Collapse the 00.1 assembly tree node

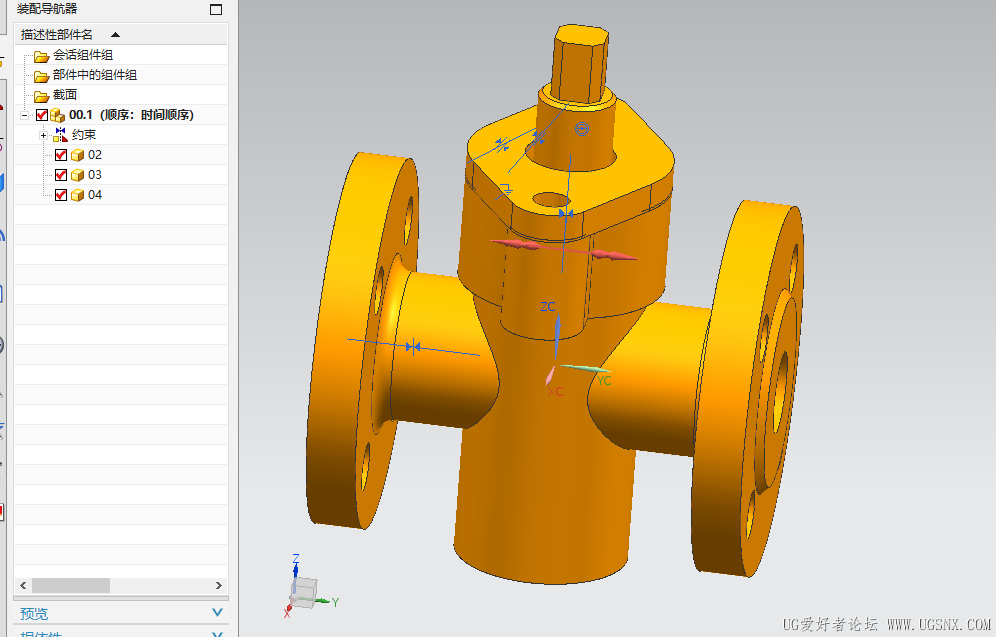point(24,116)
